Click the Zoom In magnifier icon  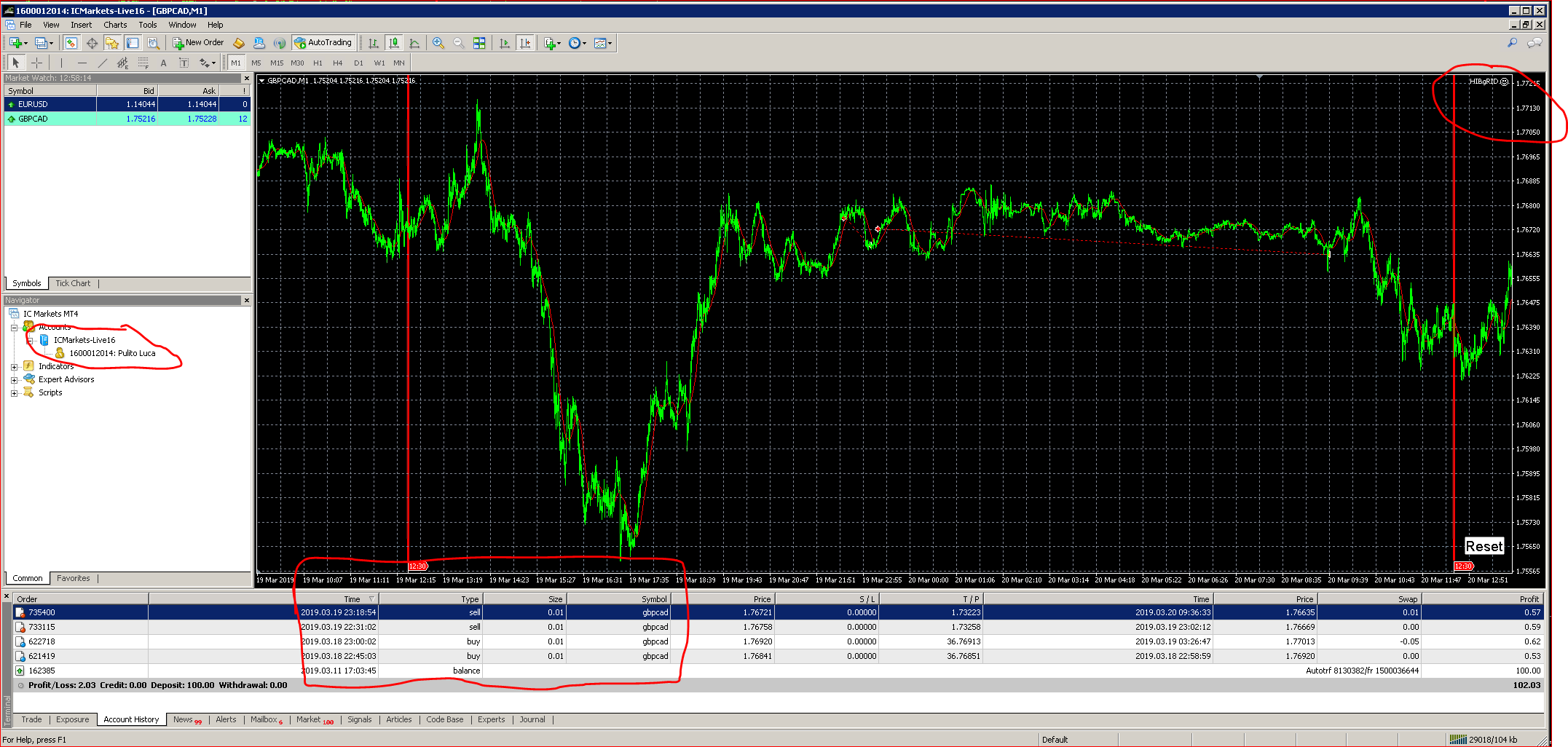[438, 43]
